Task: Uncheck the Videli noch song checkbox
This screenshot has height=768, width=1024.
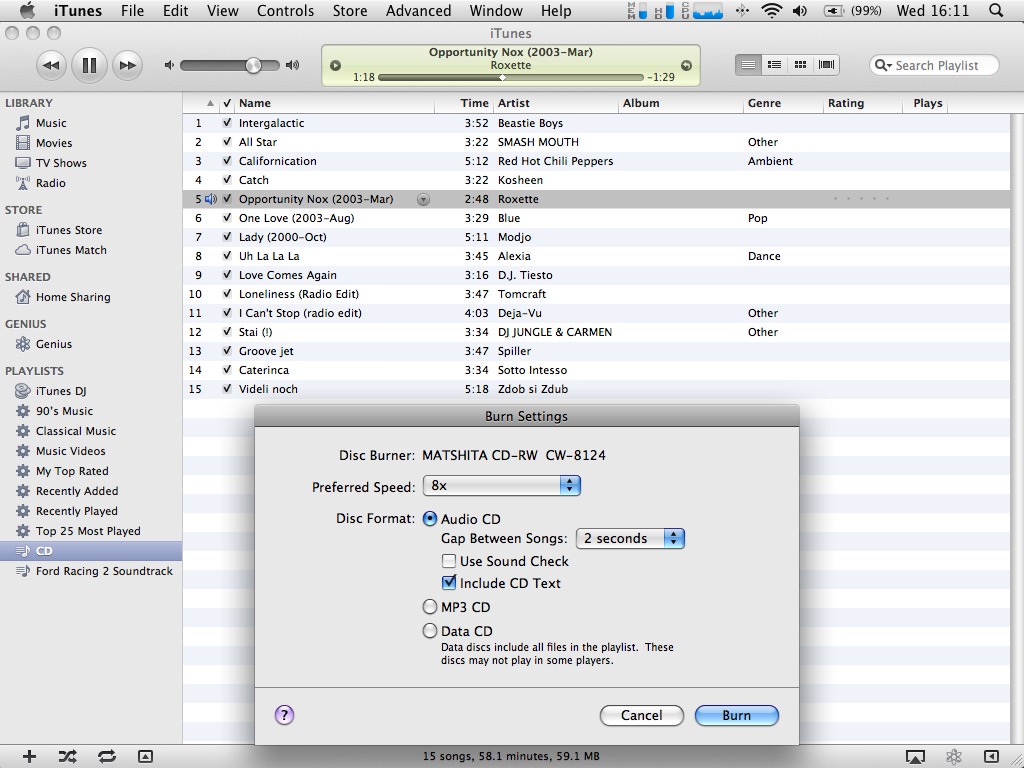Action: (x=227, y=389)
